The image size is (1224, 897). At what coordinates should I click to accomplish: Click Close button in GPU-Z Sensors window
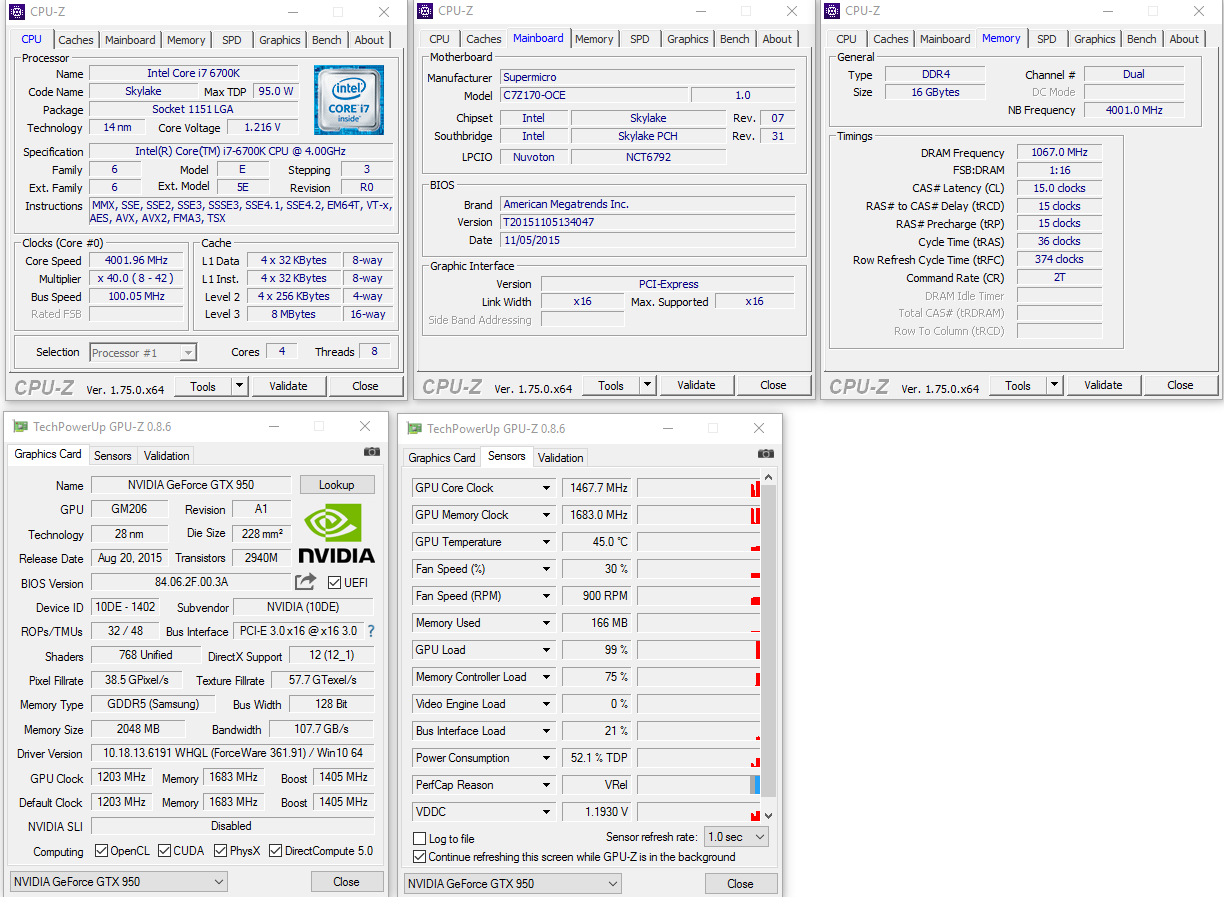[740, 883]
